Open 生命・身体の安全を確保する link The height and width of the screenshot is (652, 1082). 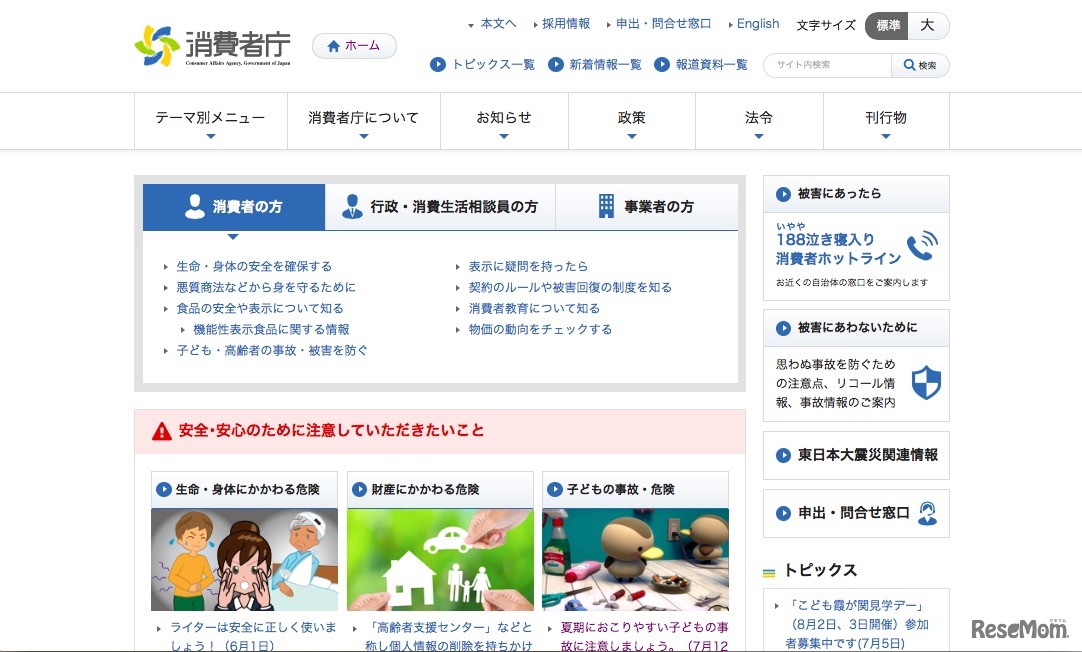pos(254,266)
